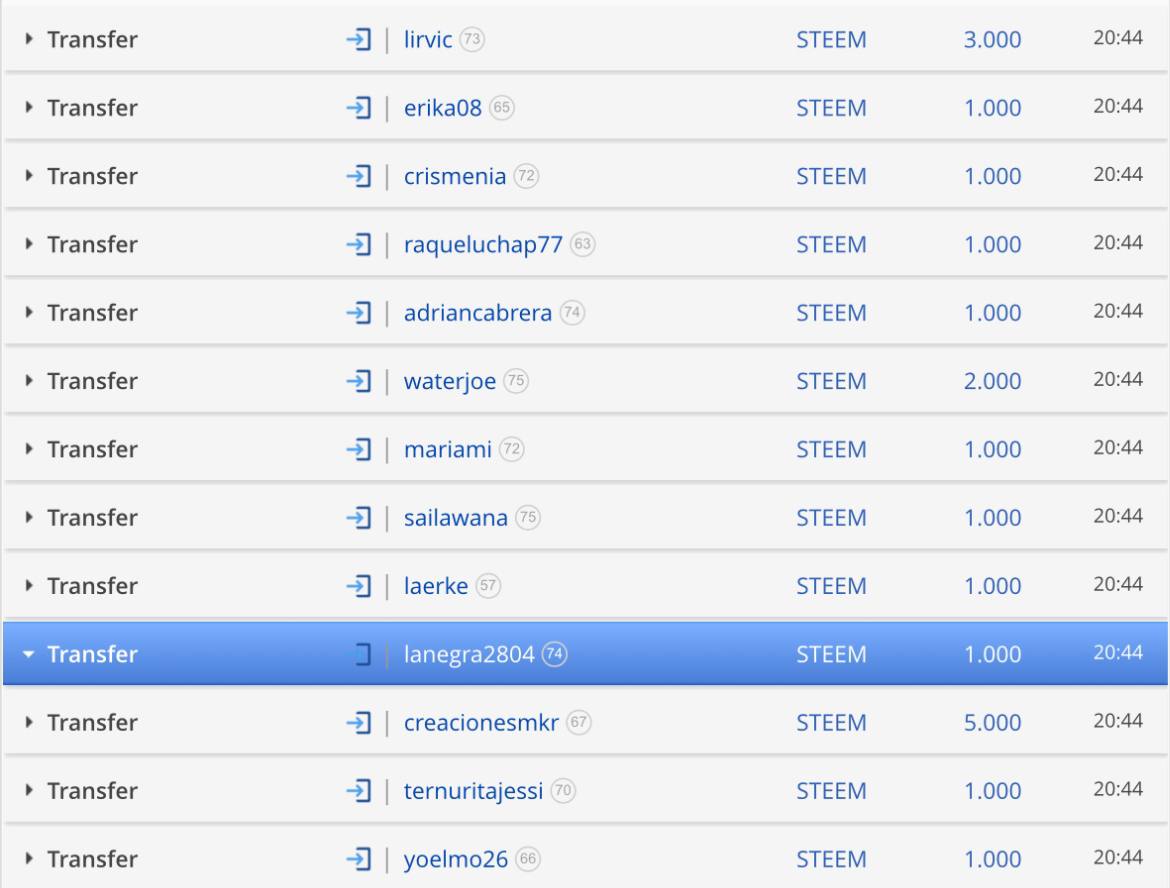The height and width of the screenshot is (888, 1170).
Task: Click the Transfer label in raqueluchap77 row
Action: (93, 245)
